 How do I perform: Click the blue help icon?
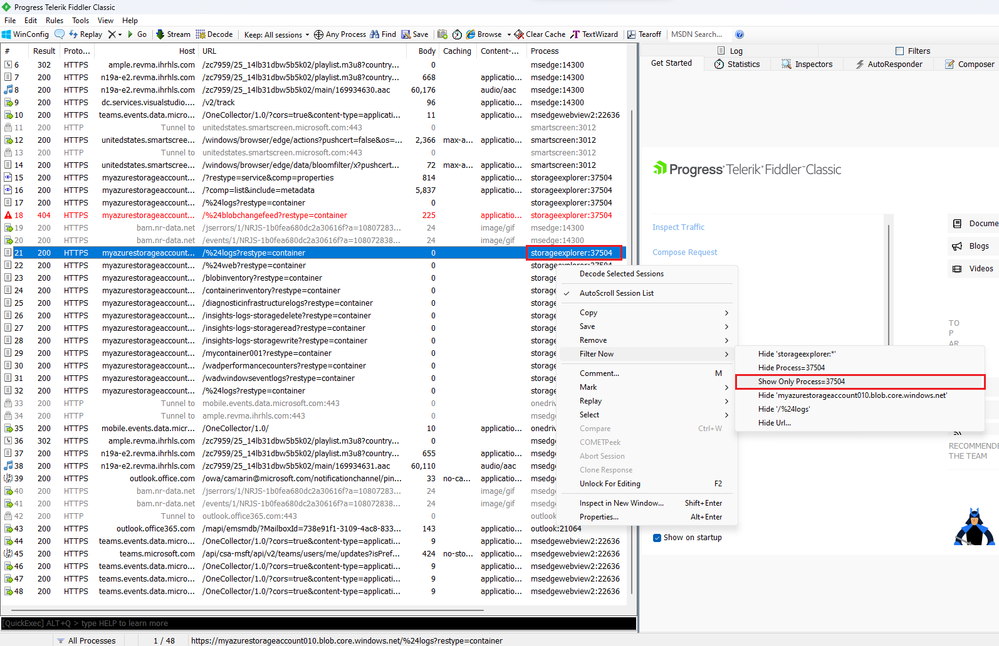(740, 34)
